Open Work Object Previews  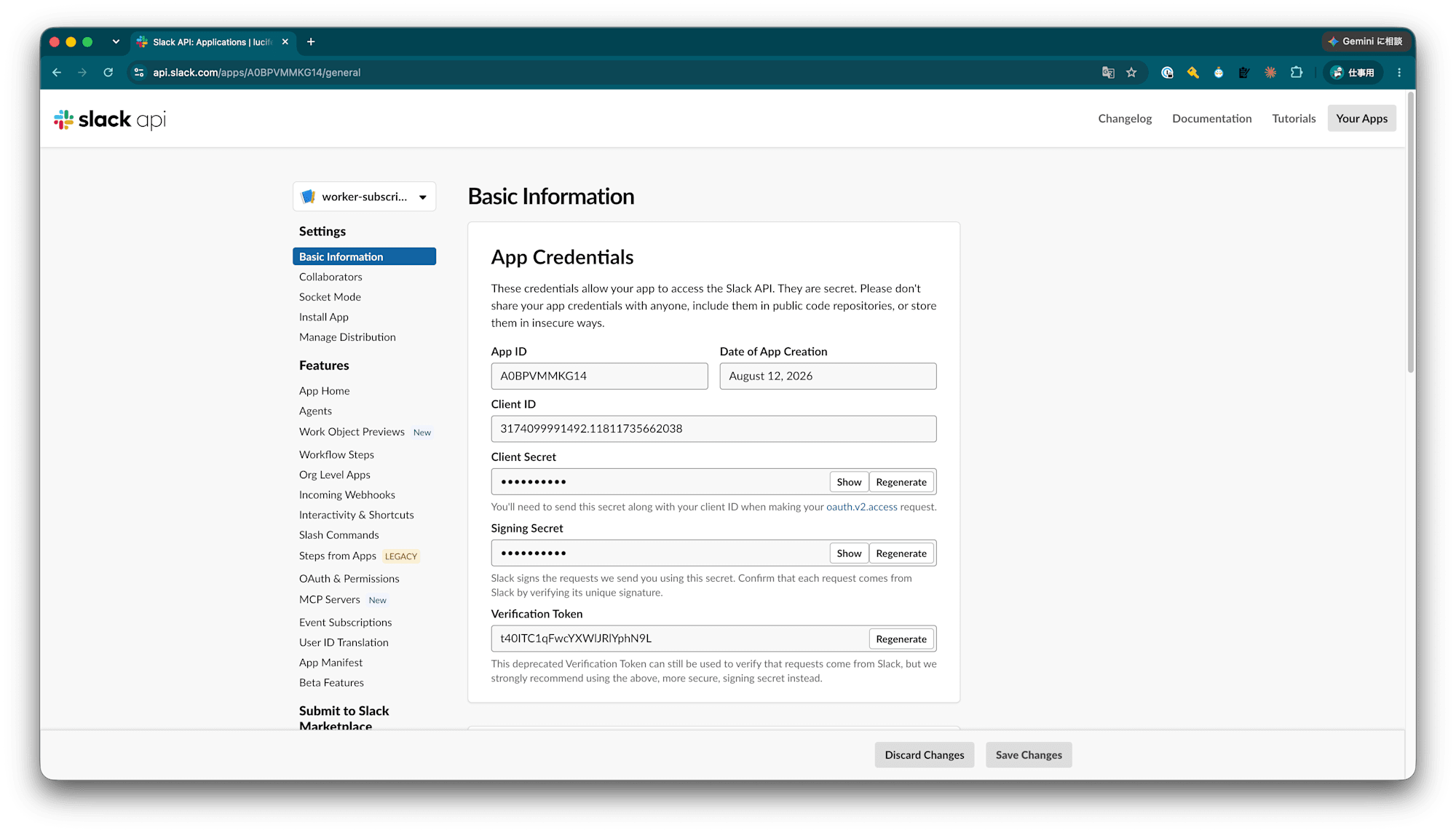coord(352,432)
